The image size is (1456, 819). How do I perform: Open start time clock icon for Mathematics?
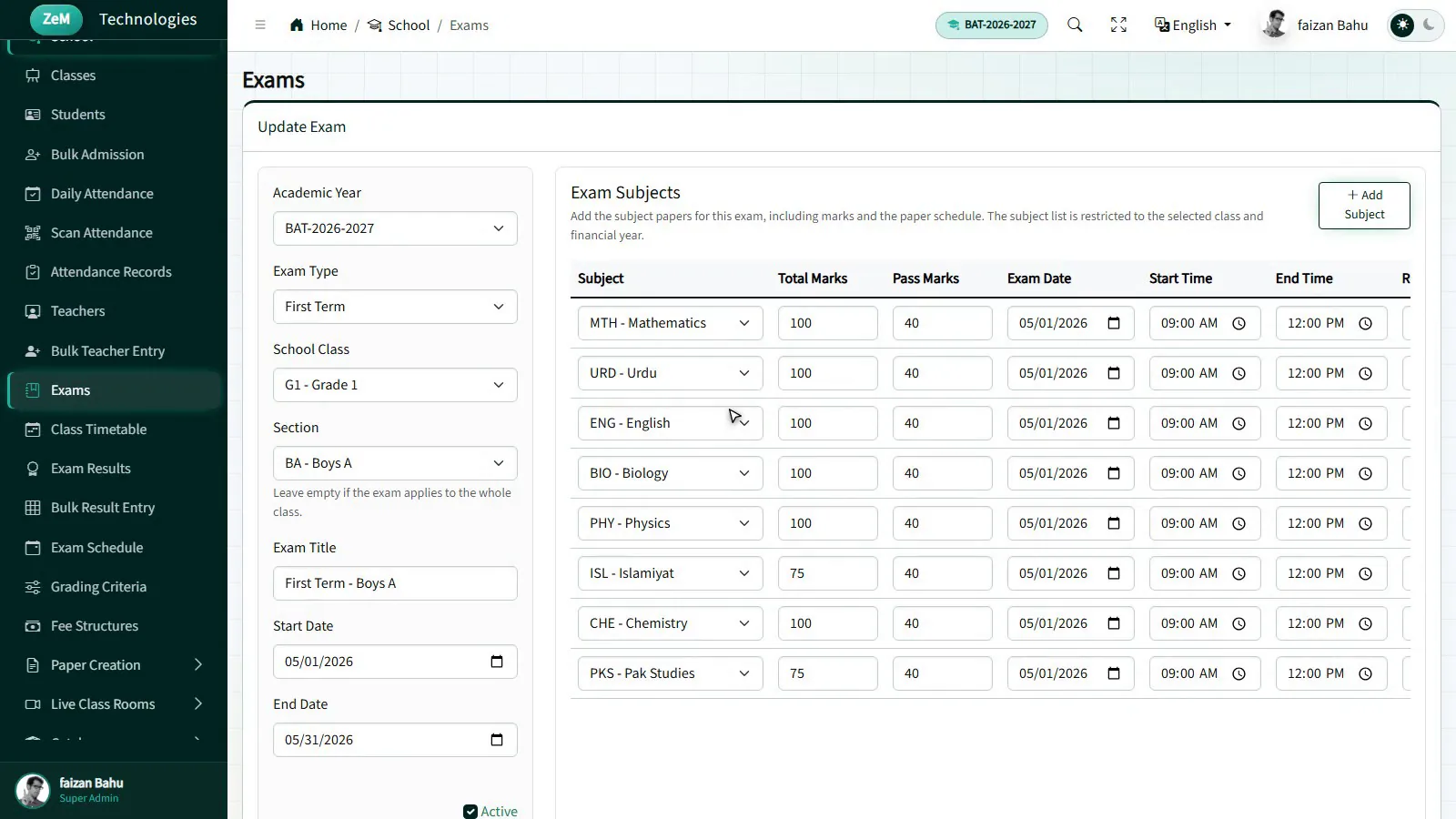point(1239,323)
